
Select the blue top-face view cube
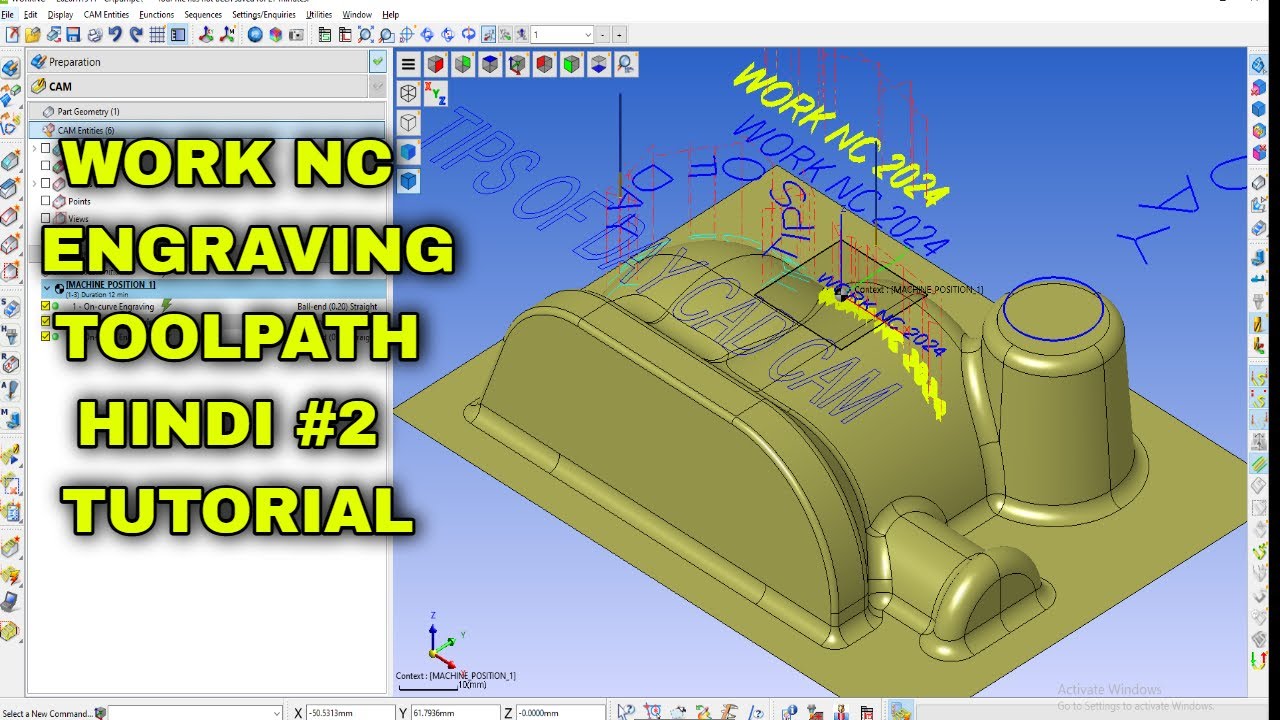(489, 65)
